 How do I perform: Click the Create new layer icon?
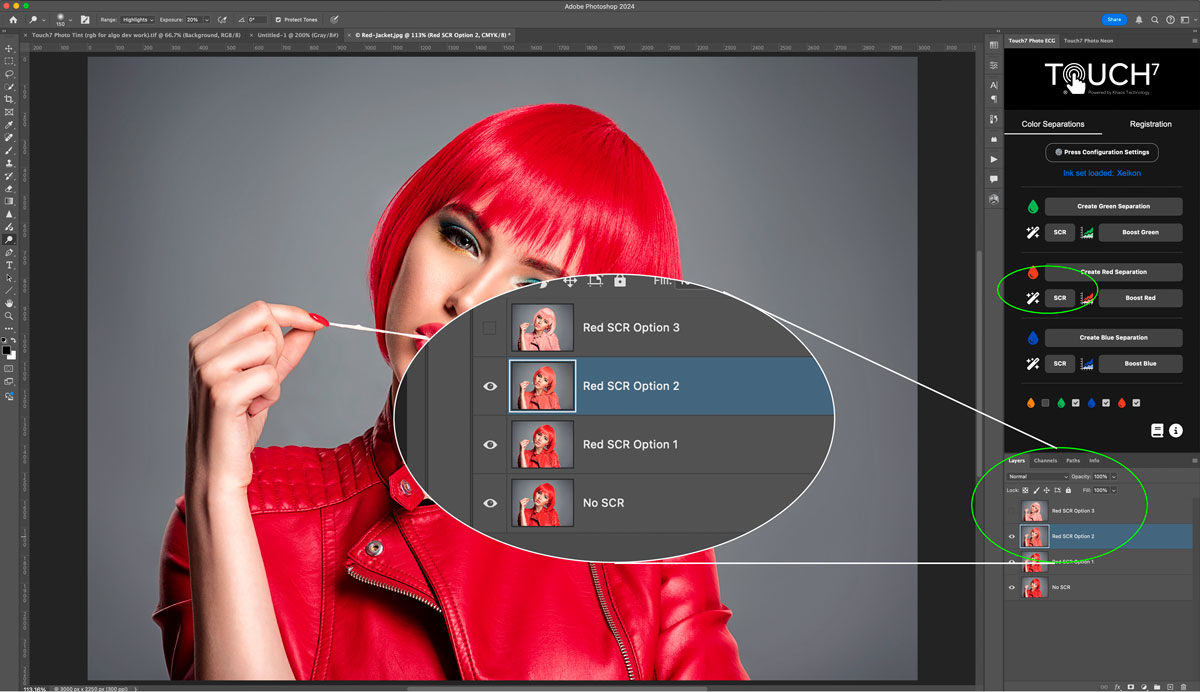pos(1170,687)
